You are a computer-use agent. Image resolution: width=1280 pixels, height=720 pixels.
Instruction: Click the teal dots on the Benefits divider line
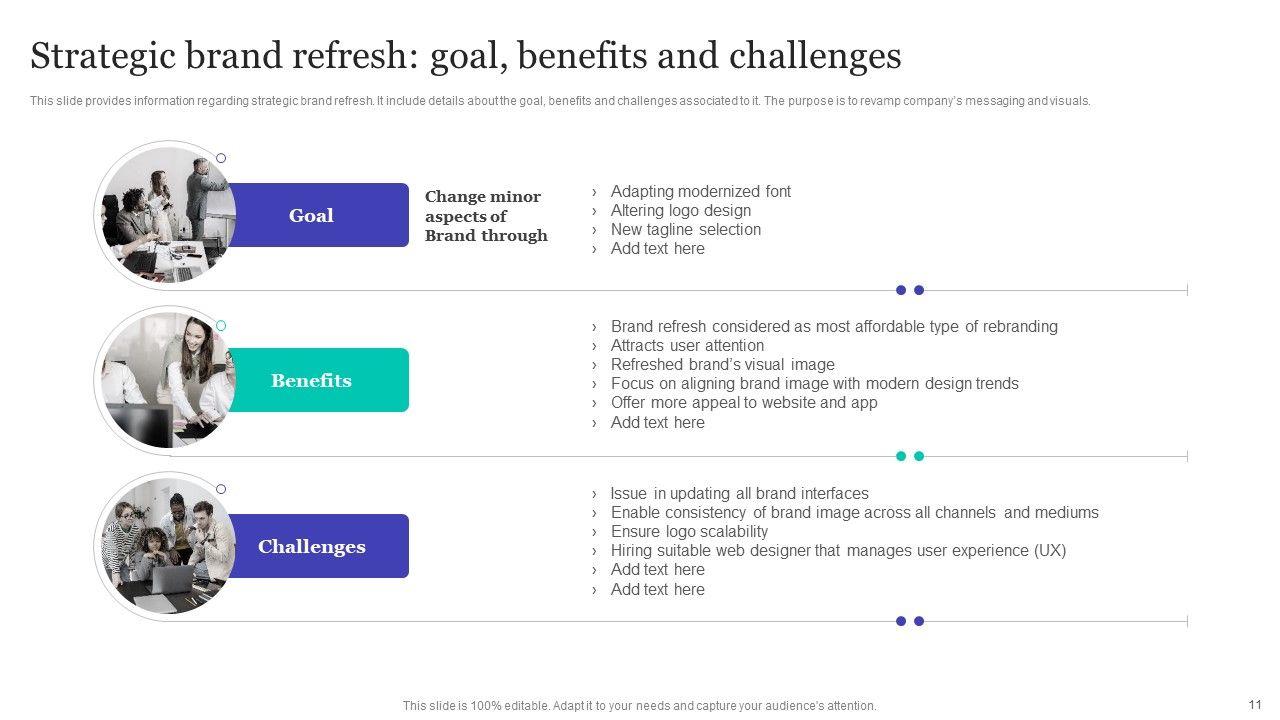(910, 456)
